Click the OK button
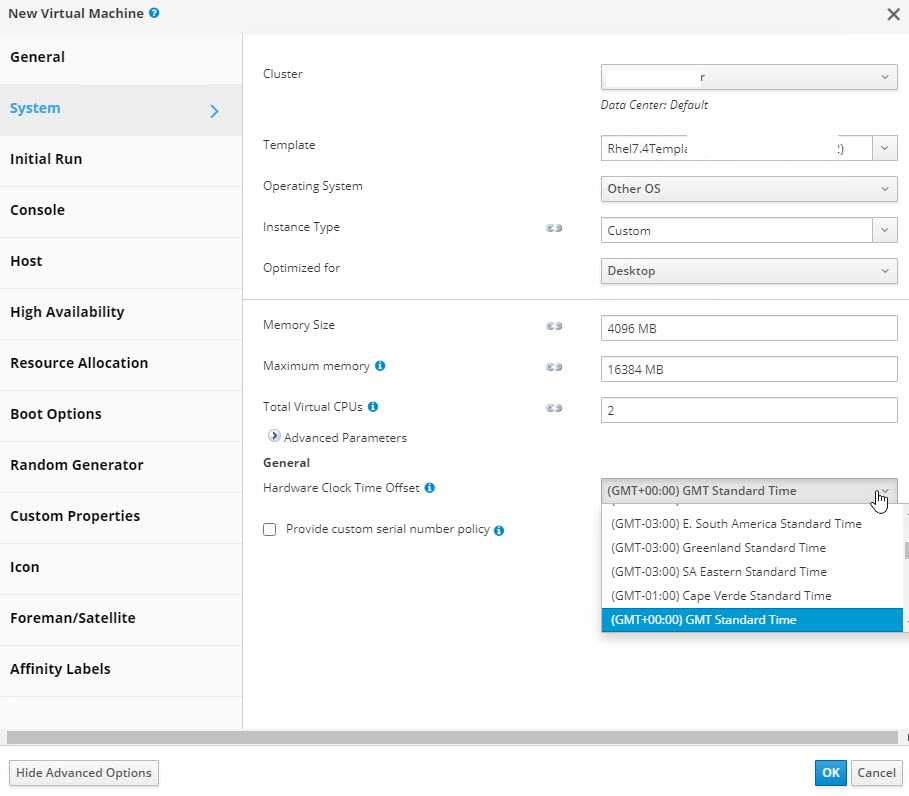909x796 pixels. point(830,773)
